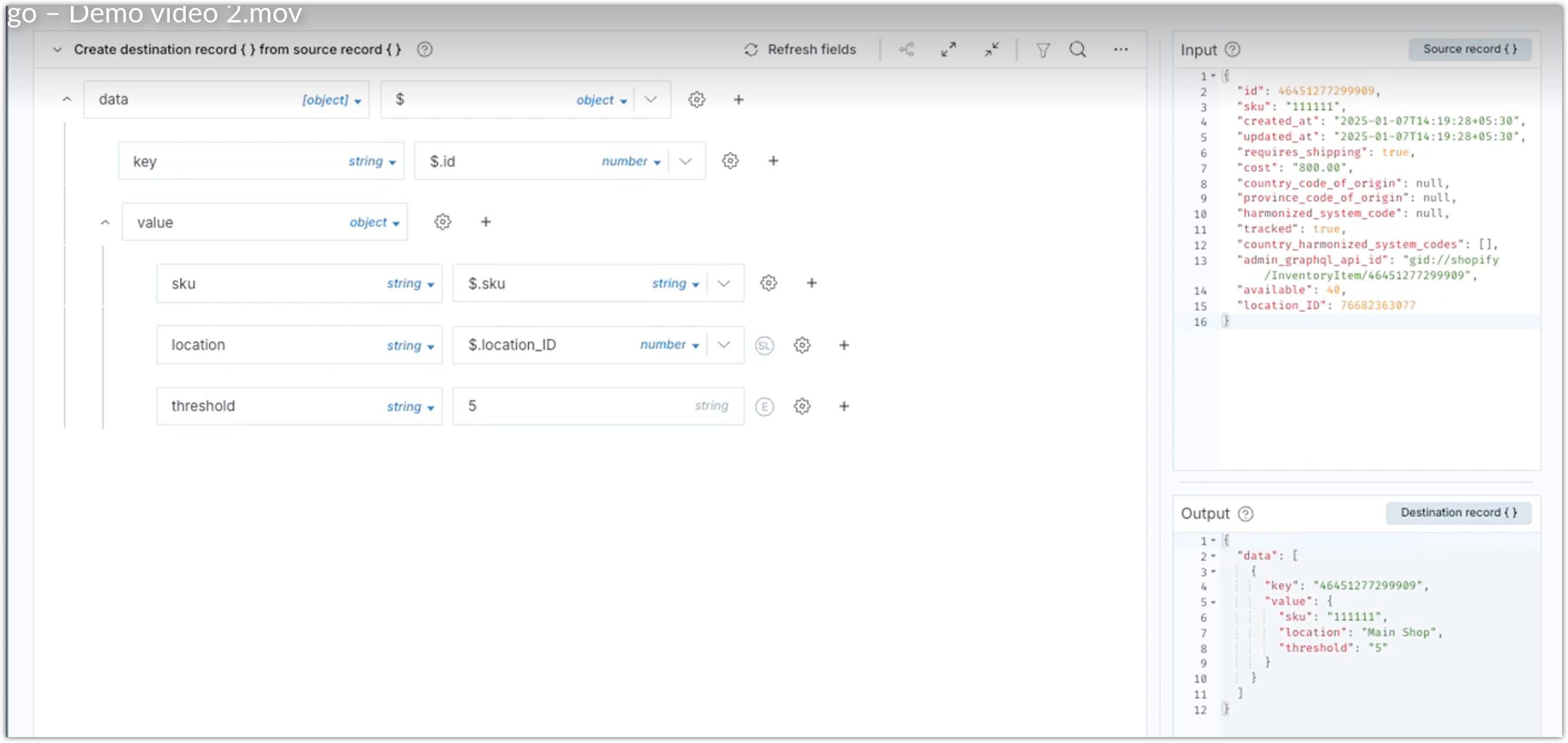1568x743 pixels.
Task: Open the [object] type dropdown for data
Action: point(331,100)
